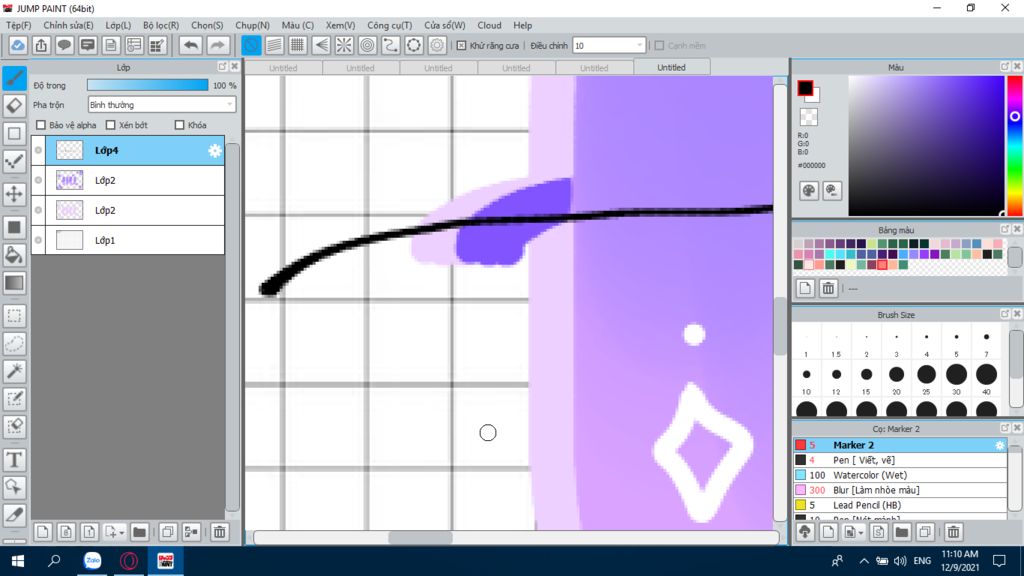Viewport: 1024px width, 576px height.
Task: Select the Lớp1 layer
Action: coord(128,240)
